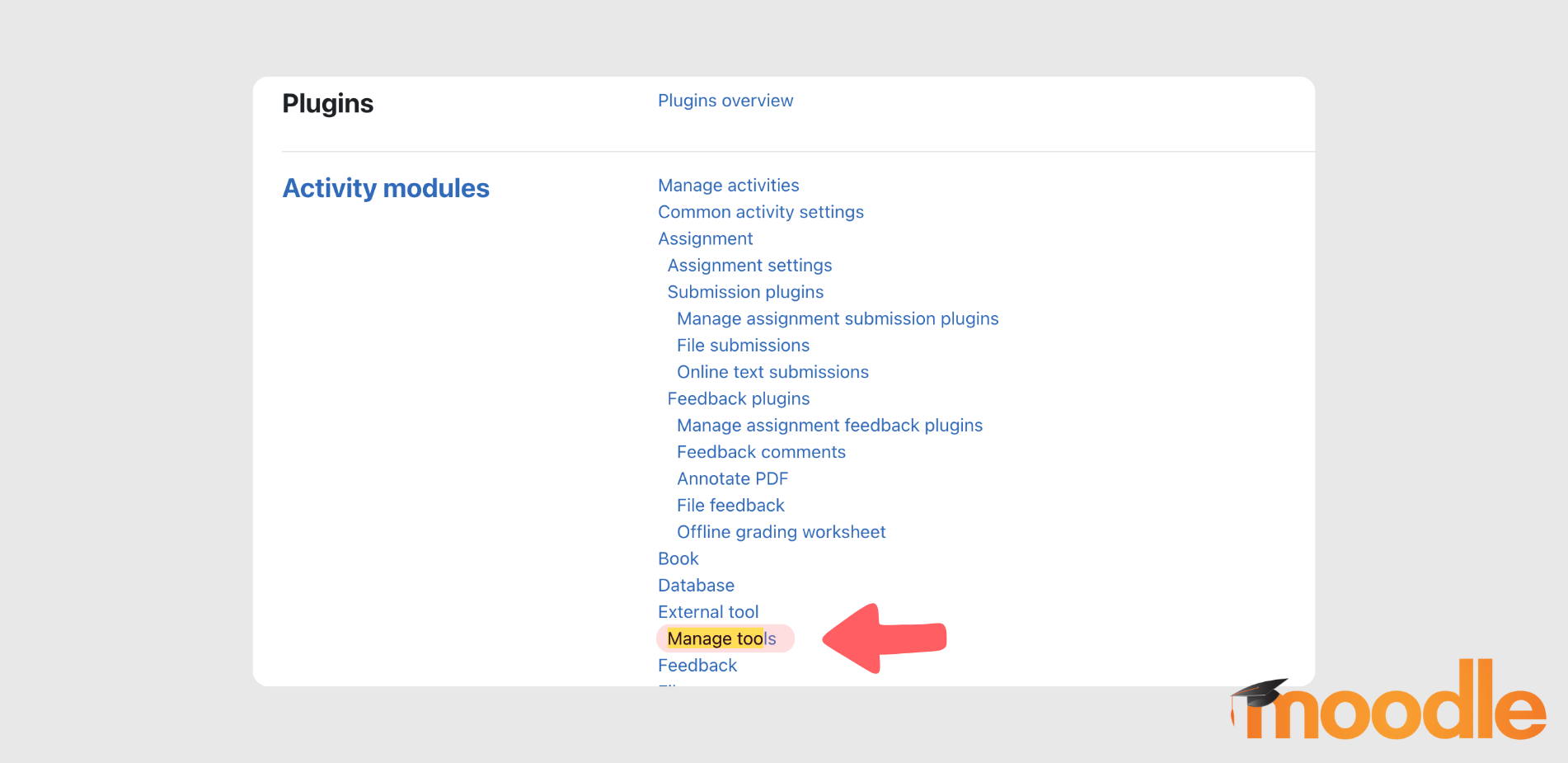Open File feedback settings
Viewport: 1568px width, 763px height.
(x=730, y=505)
